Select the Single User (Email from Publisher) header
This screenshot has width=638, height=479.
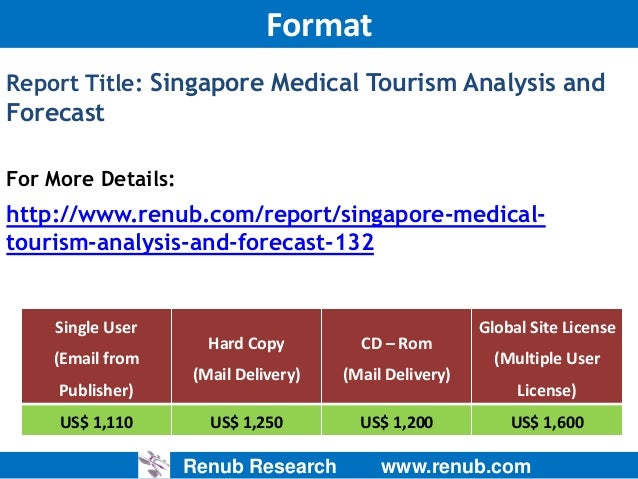tap(96, 356)
